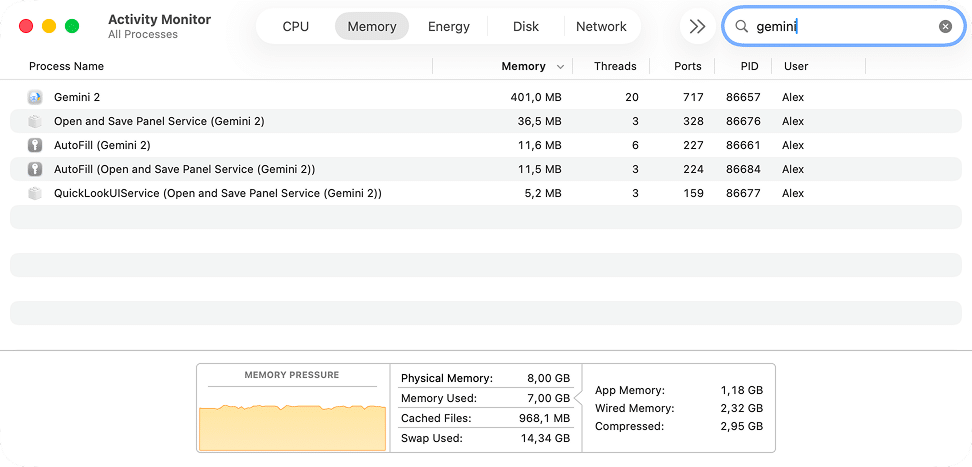Click the Swap Used 14,34 GB entry
This screenshot has width=972, height=467.
(485, 438)
